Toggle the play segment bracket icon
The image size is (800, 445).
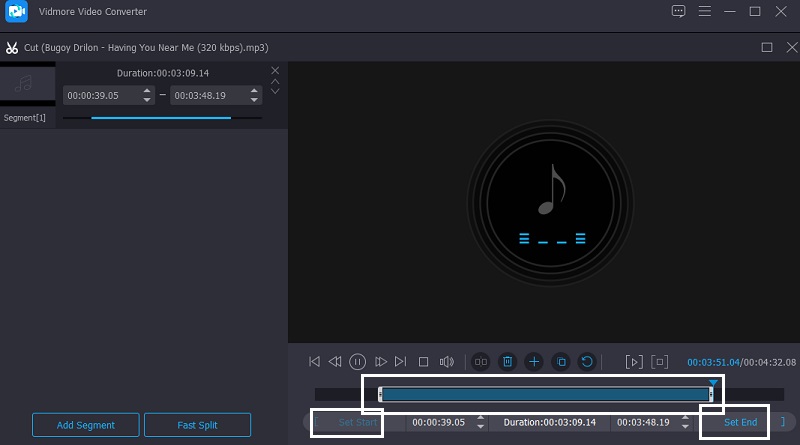tap(633, 361)
